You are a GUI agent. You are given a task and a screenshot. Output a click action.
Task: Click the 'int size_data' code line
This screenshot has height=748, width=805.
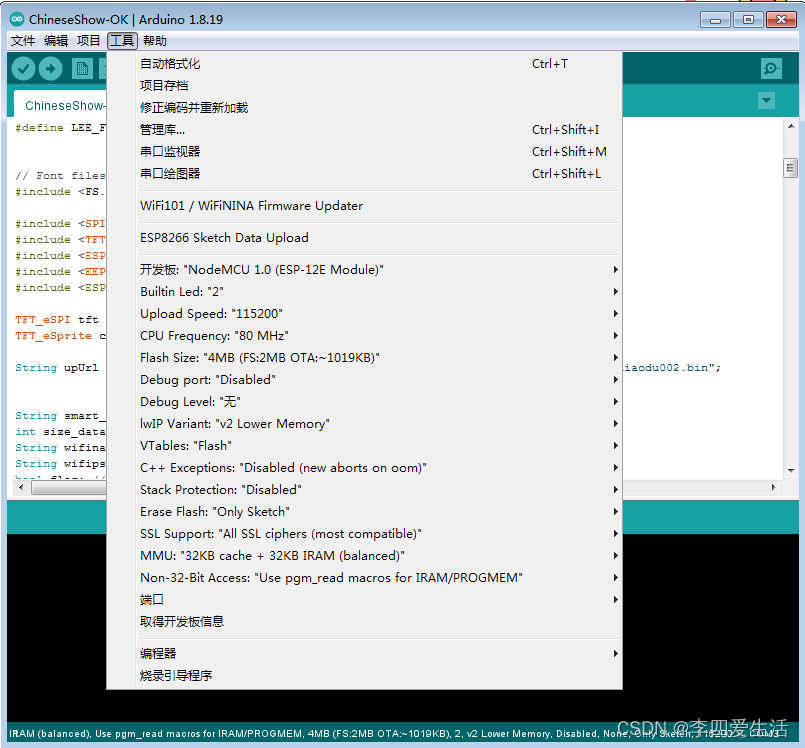click(x=60, y=432)
